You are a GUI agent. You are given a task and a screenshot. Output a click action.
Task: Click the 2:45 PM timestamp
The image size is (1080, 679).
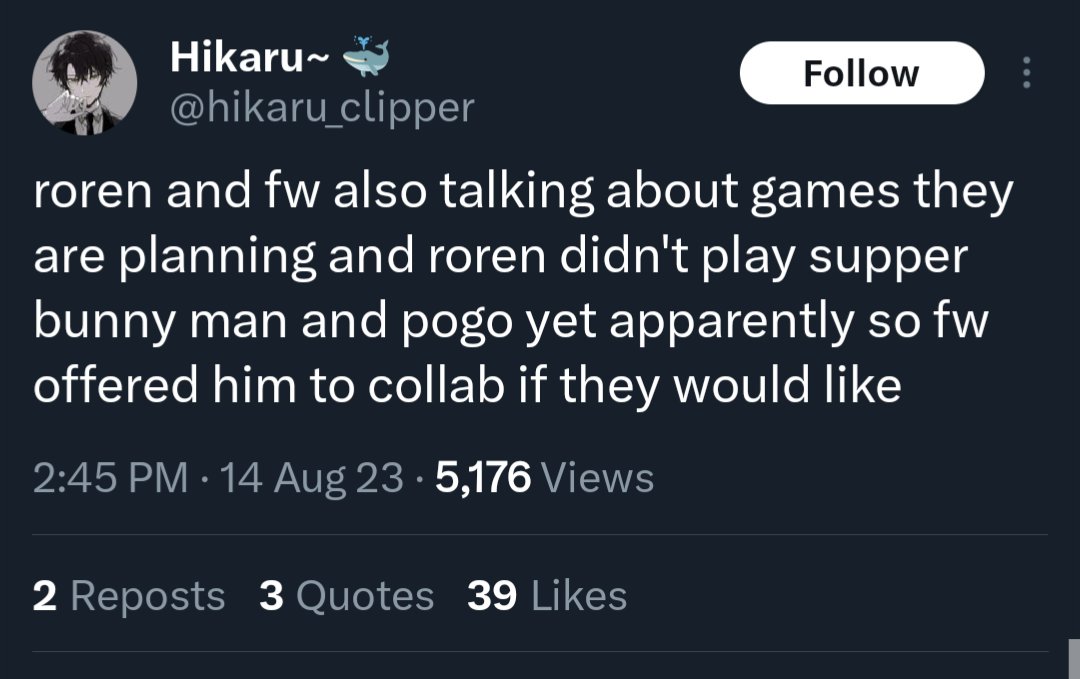coord(110,478)
